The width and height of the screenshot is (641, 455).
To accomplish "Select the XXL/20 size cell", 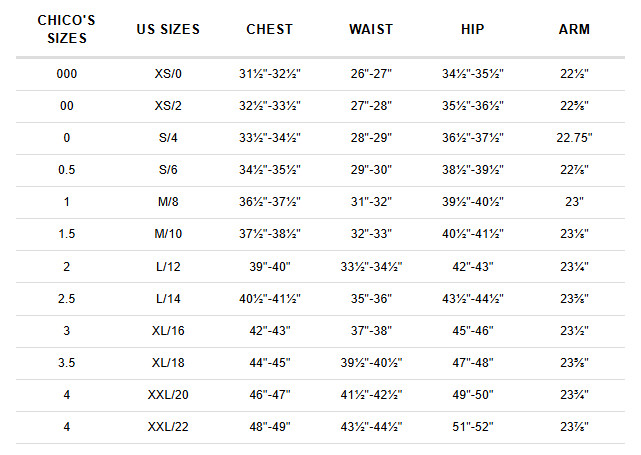I will 168,395.
